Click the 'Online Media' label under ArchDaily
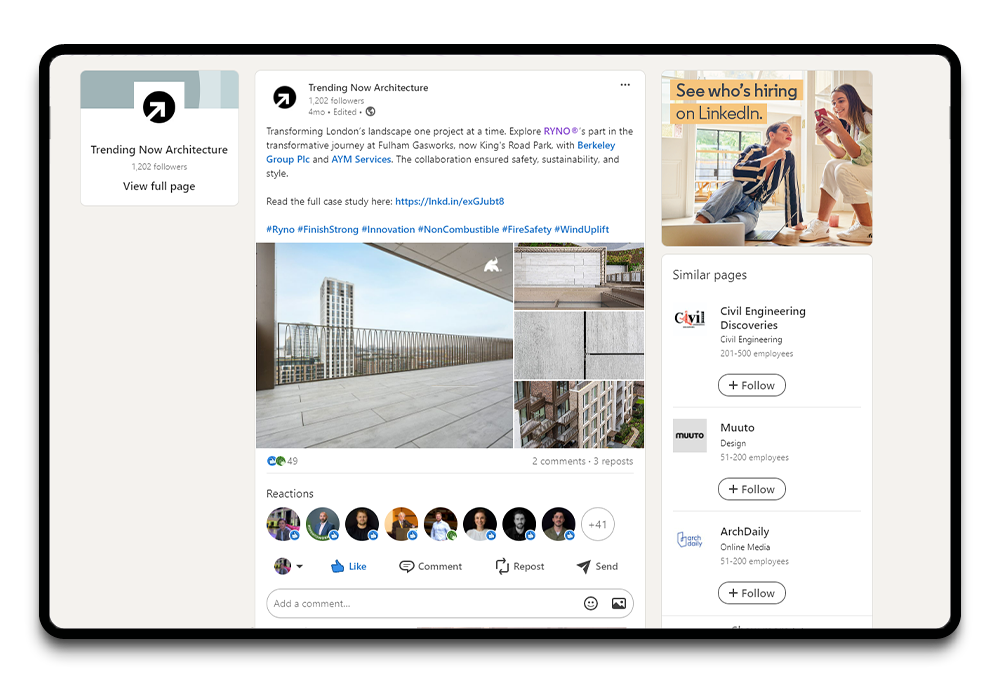This screenshot has height=700, width=1000. [745, 547]
